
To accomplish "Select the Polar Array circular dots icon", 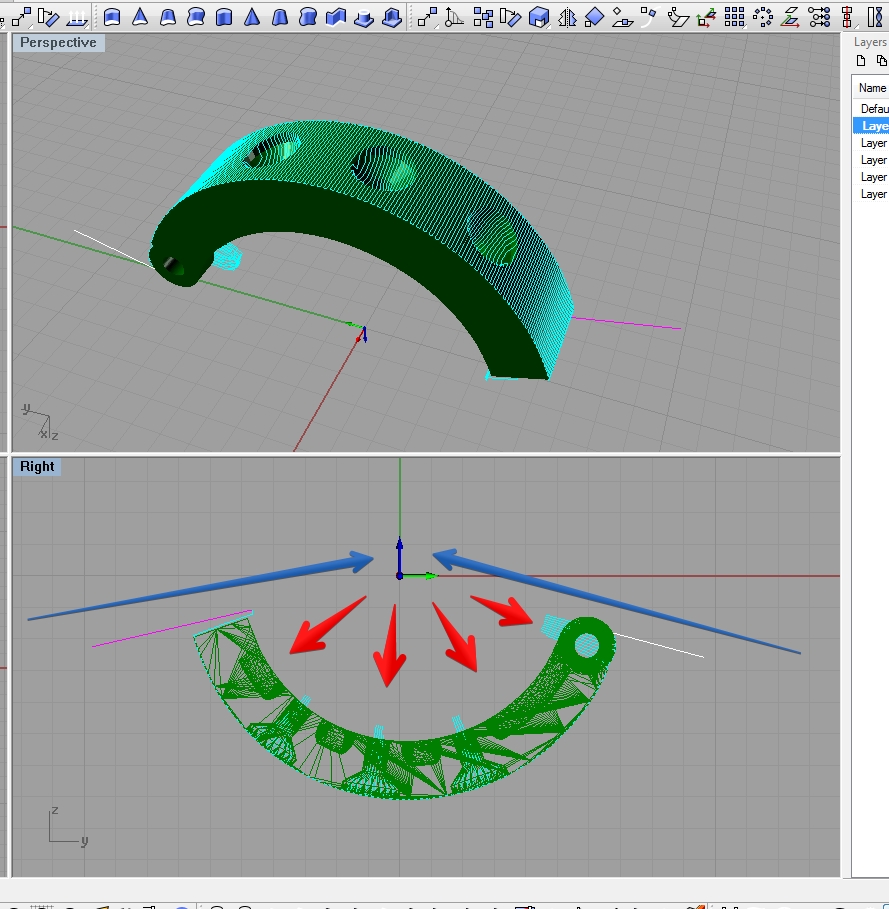I will [x=763, y=16].
